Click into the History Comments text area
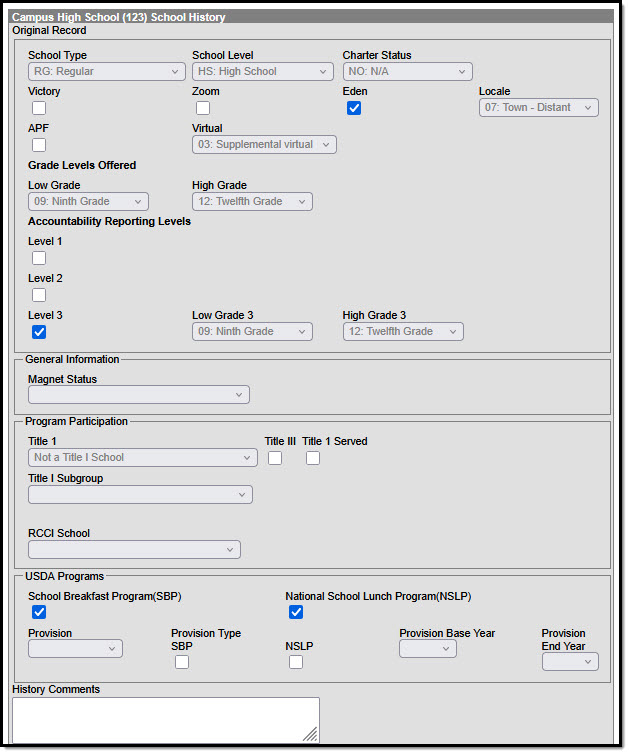This screenshot has height=754, width=629. 166,720
